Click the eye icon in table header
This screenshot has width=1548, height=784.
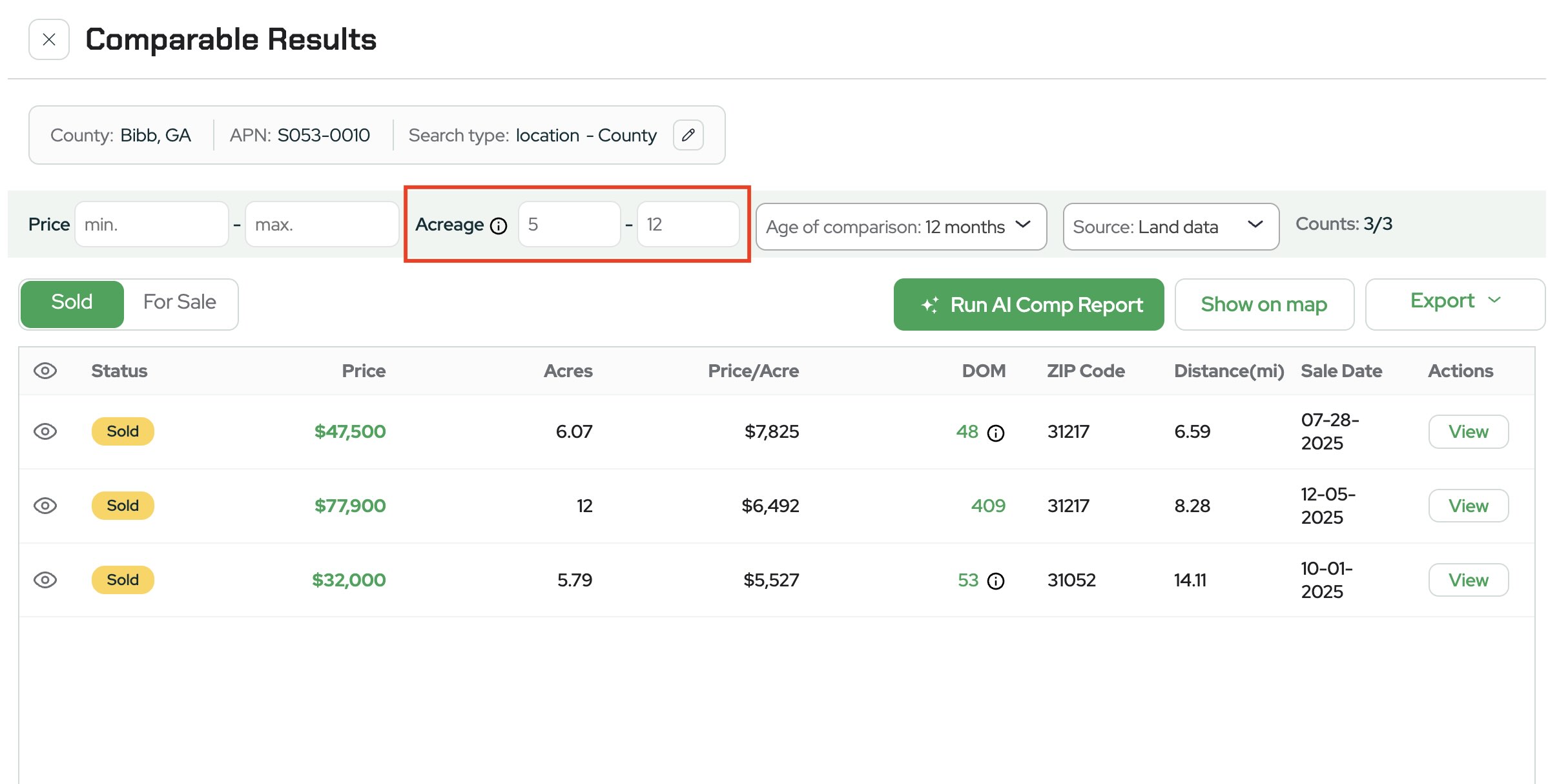45,371
